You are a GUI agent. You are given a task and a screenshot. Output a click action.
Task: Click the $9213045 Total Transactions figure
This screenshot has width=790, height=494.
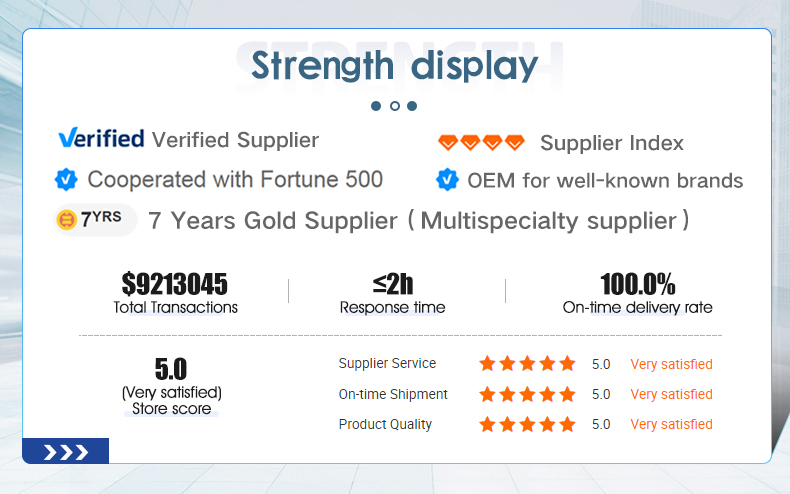click(x=175, y=284)
